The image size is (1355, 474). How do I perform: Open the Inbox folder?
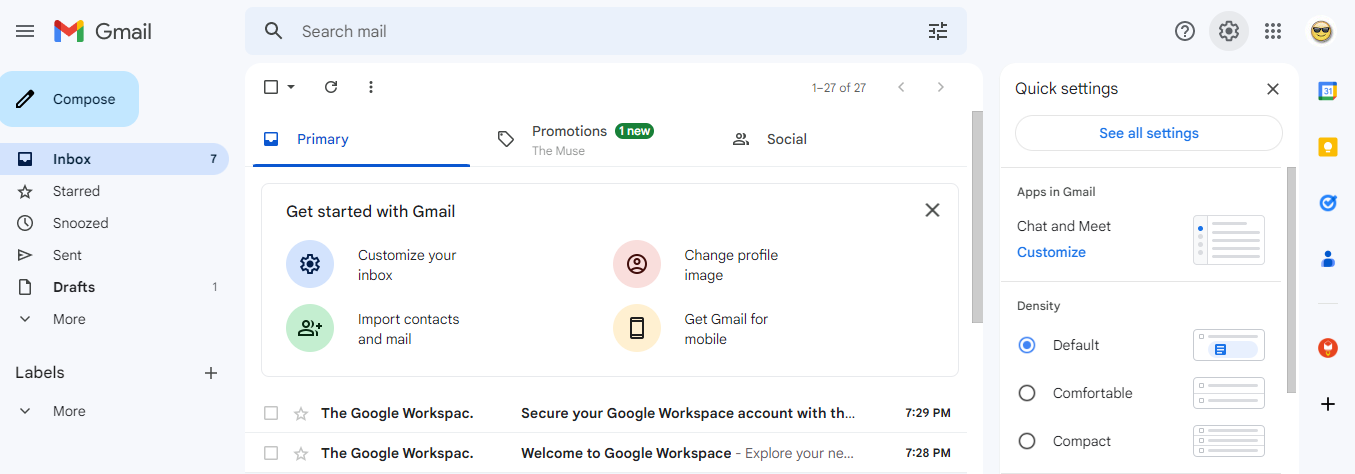(115, 159)
